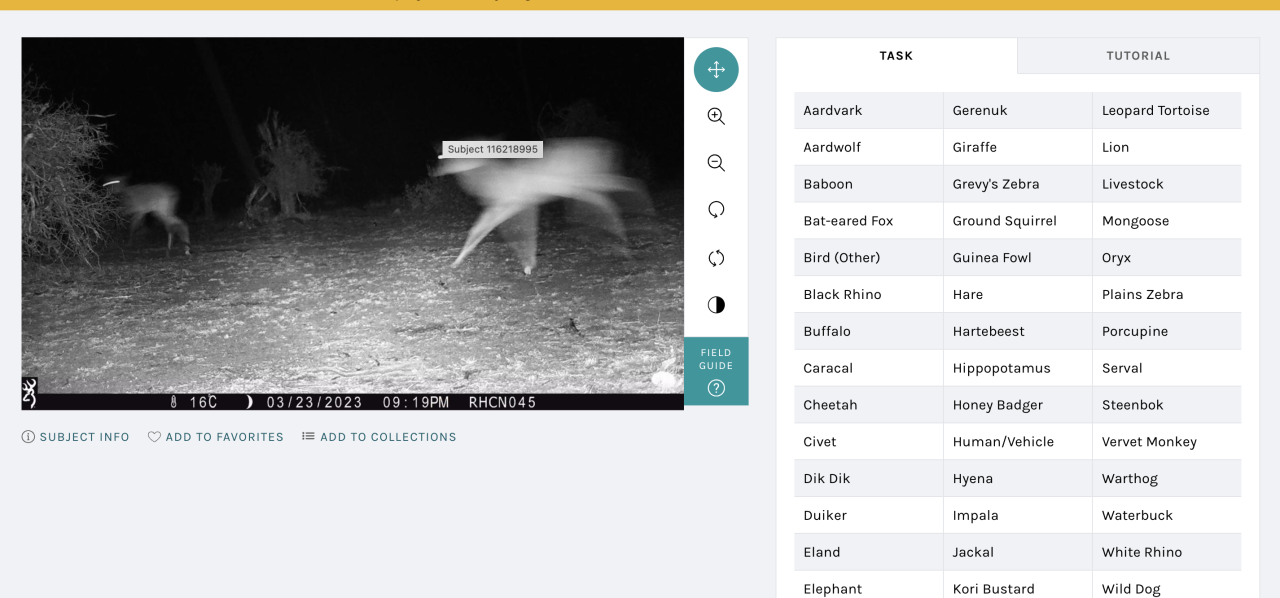Select Giraffe option
Image resolution: width=1280 pixels, height=598 pixels.
tap(1018, 147)
